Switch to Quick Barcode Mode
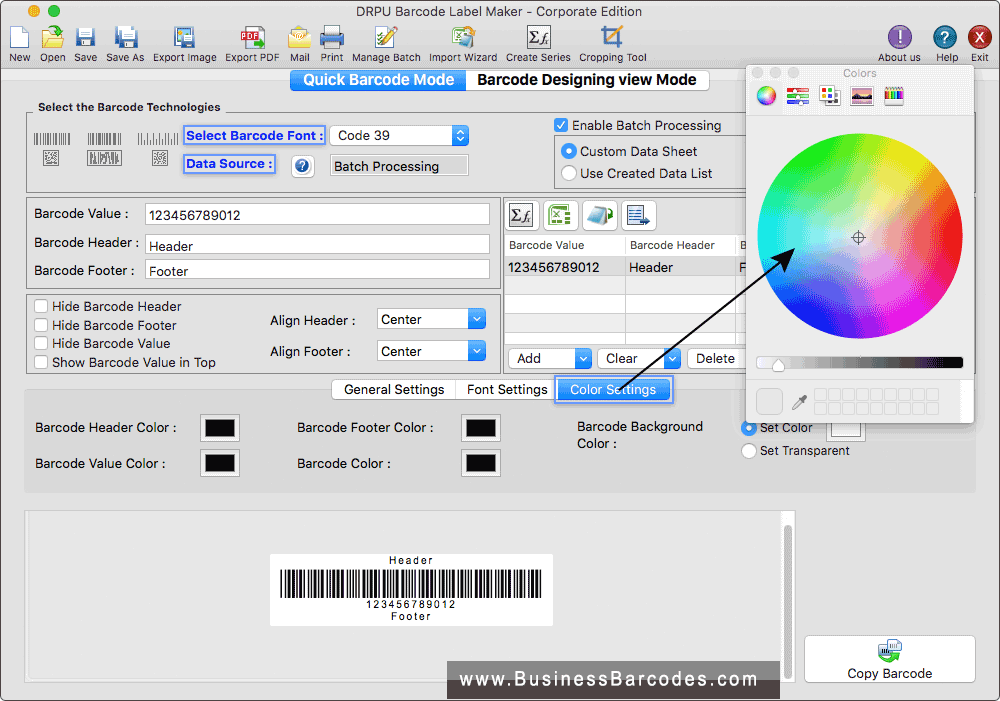The width and height of the screenshot is (1000, 701). tap(378, 80)
